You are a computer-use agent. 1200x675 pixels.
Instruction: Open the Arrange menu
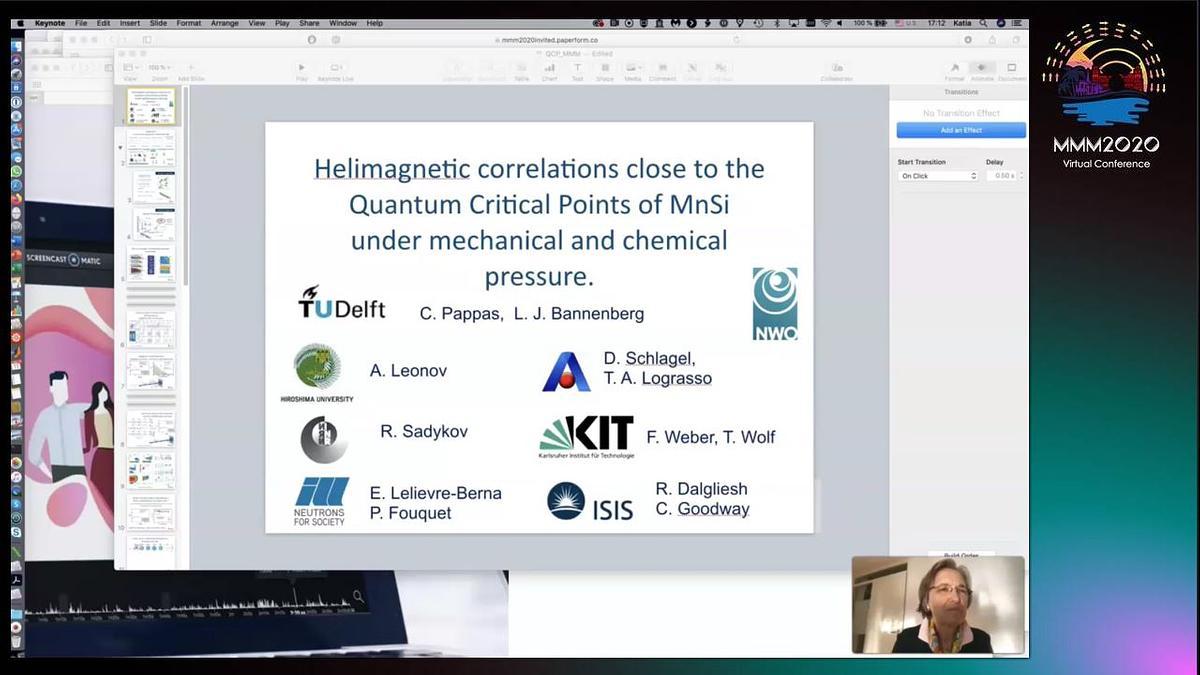click(x=225, y=22)
